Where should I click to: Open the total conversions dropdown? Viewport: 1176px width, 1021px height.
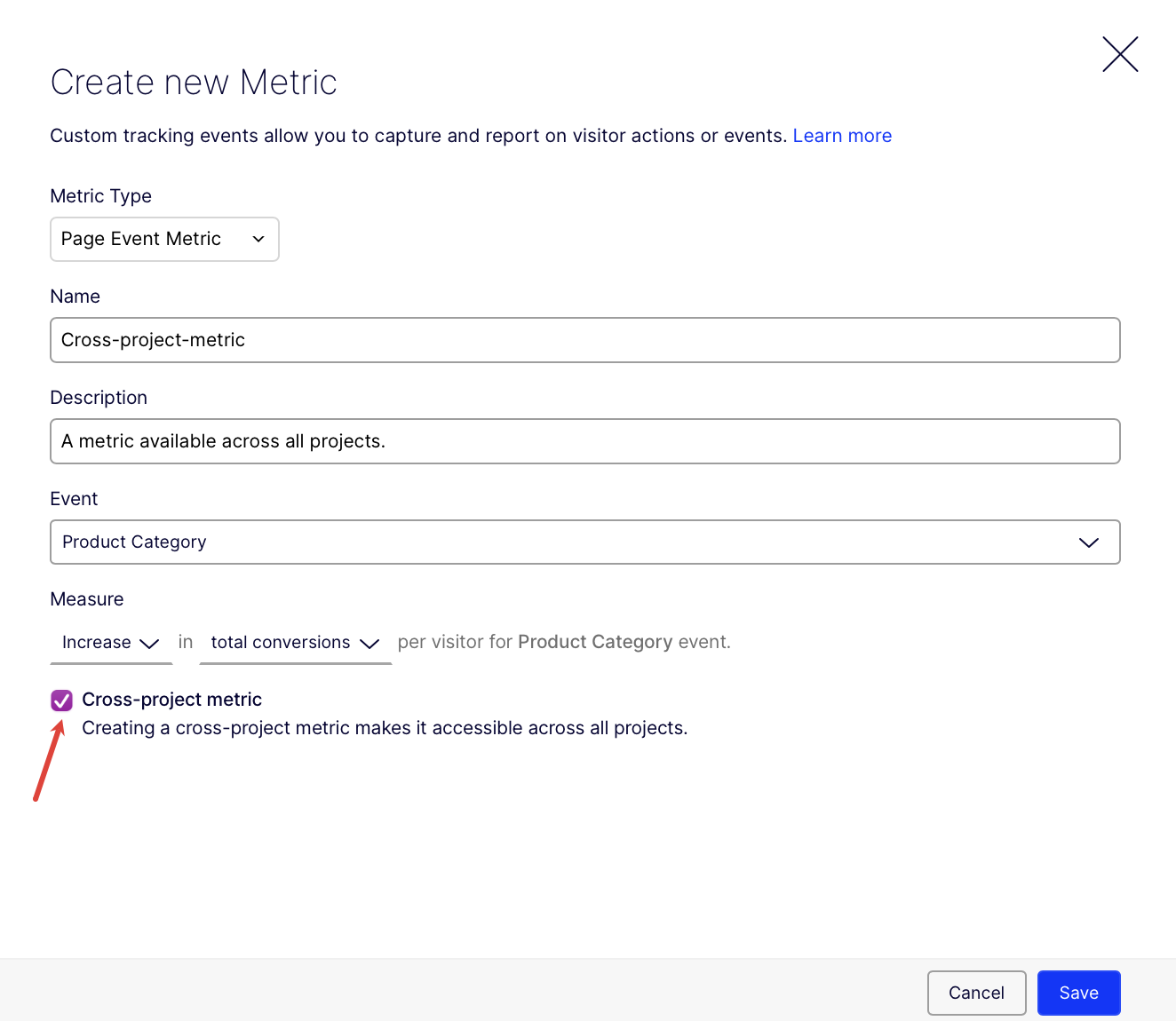tap(295, 642)
